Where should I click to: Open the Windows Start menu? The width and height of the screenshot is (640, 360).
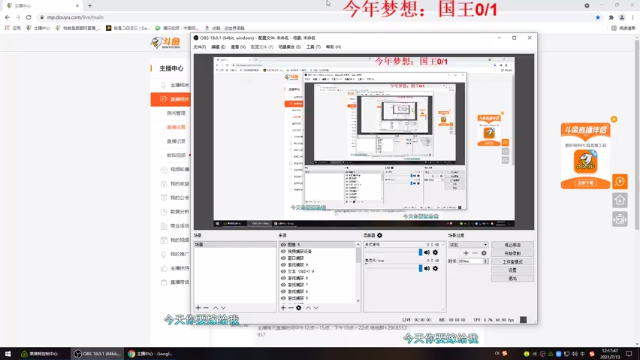pos(7,354)
